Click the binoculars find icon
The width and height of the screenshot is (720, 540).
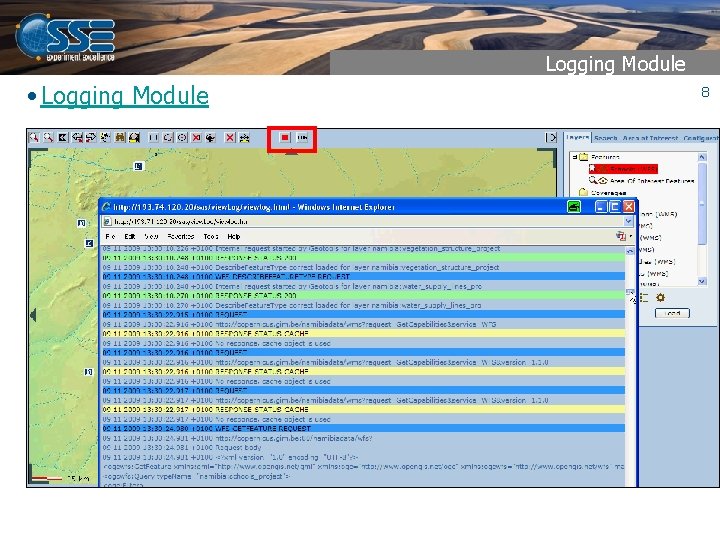pos(120,137)
